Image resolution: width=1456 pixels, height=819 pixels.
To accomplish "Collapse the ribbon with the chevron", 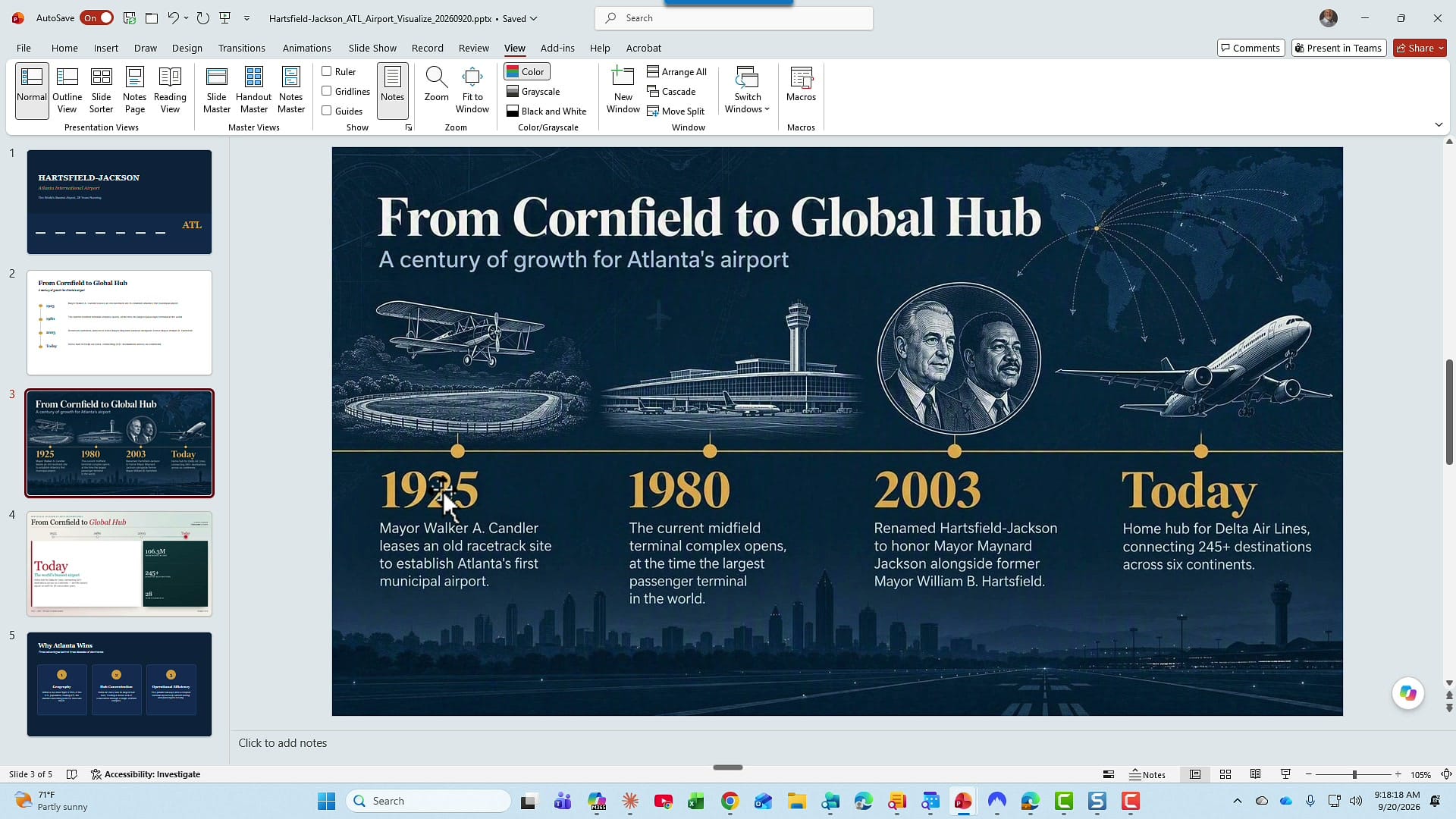I will point(1439,124).
